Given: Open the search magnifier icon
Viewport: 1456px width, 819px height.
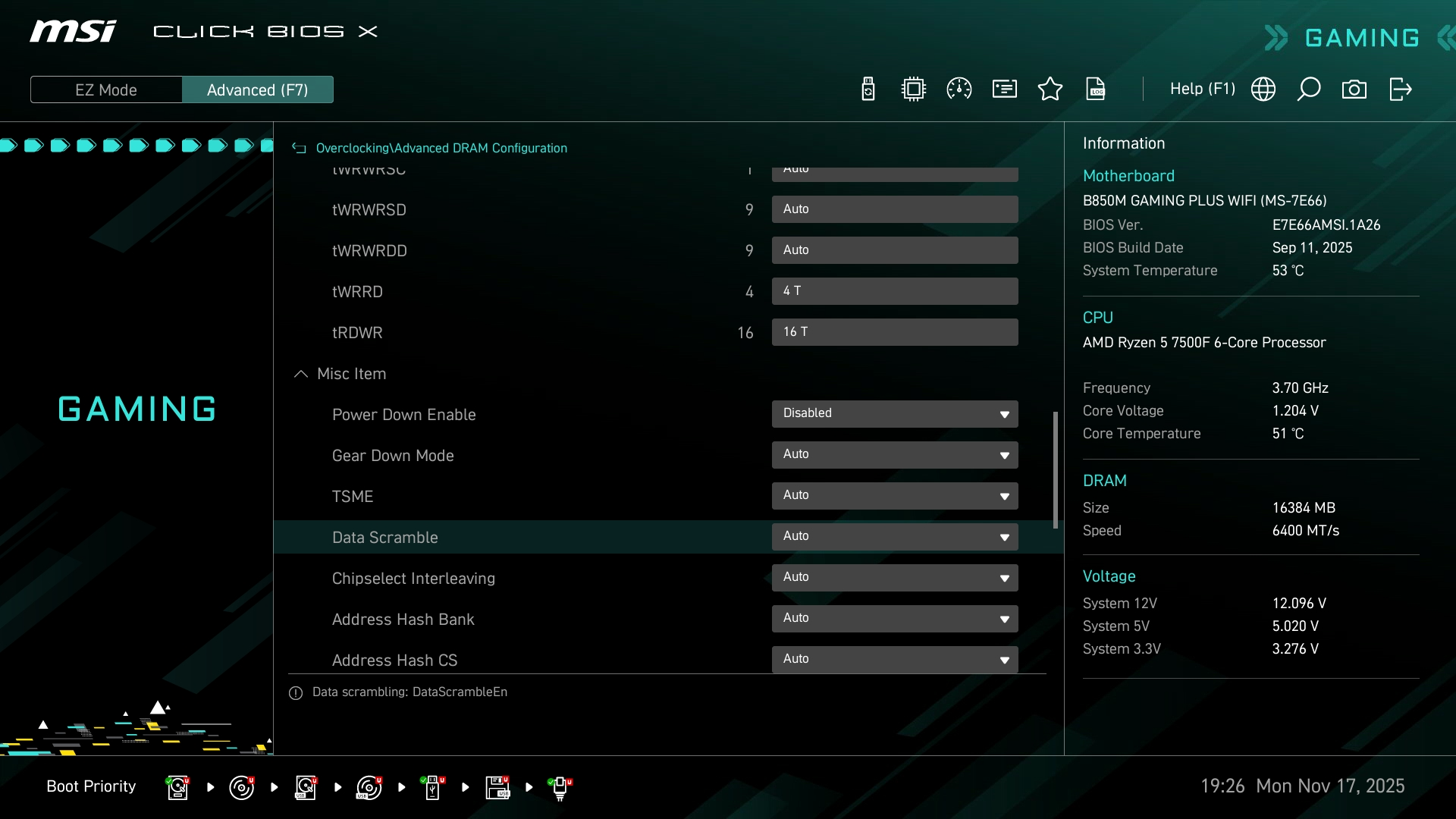Looking at the screenshot, I should [x=1309, y=89].
